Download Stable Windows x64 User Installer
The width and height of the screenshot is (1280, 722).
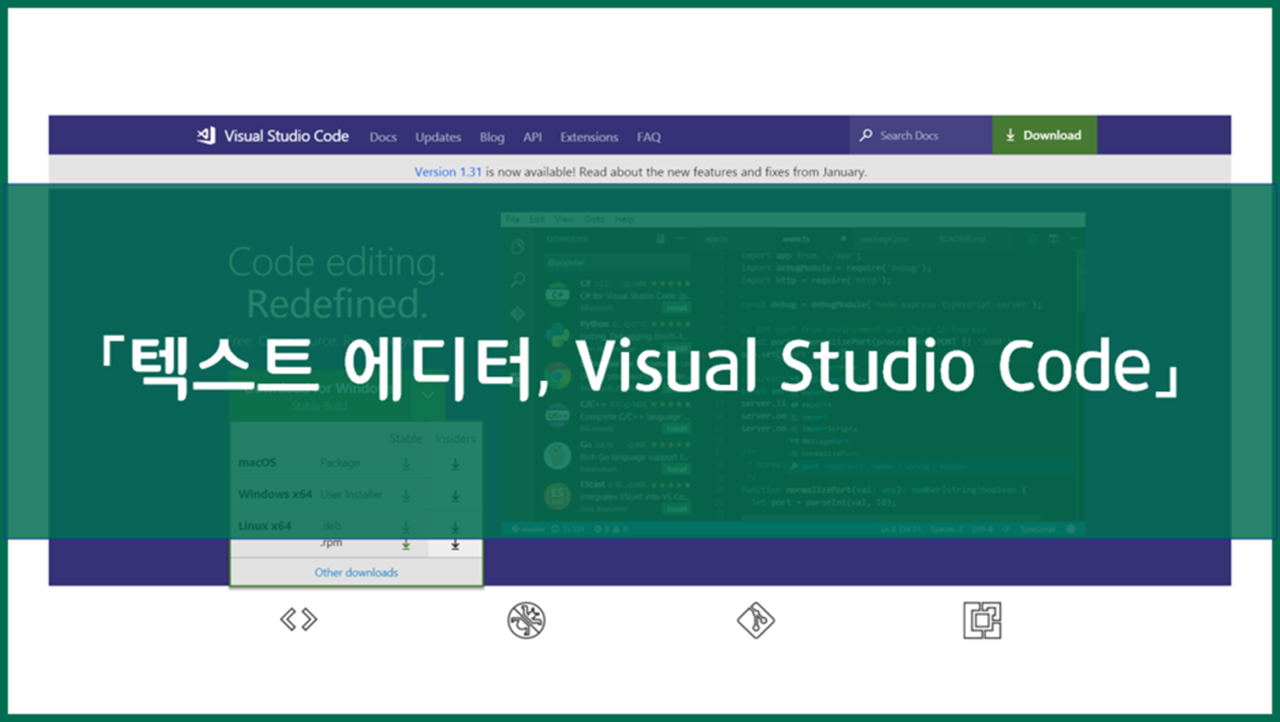pos(406,495)
